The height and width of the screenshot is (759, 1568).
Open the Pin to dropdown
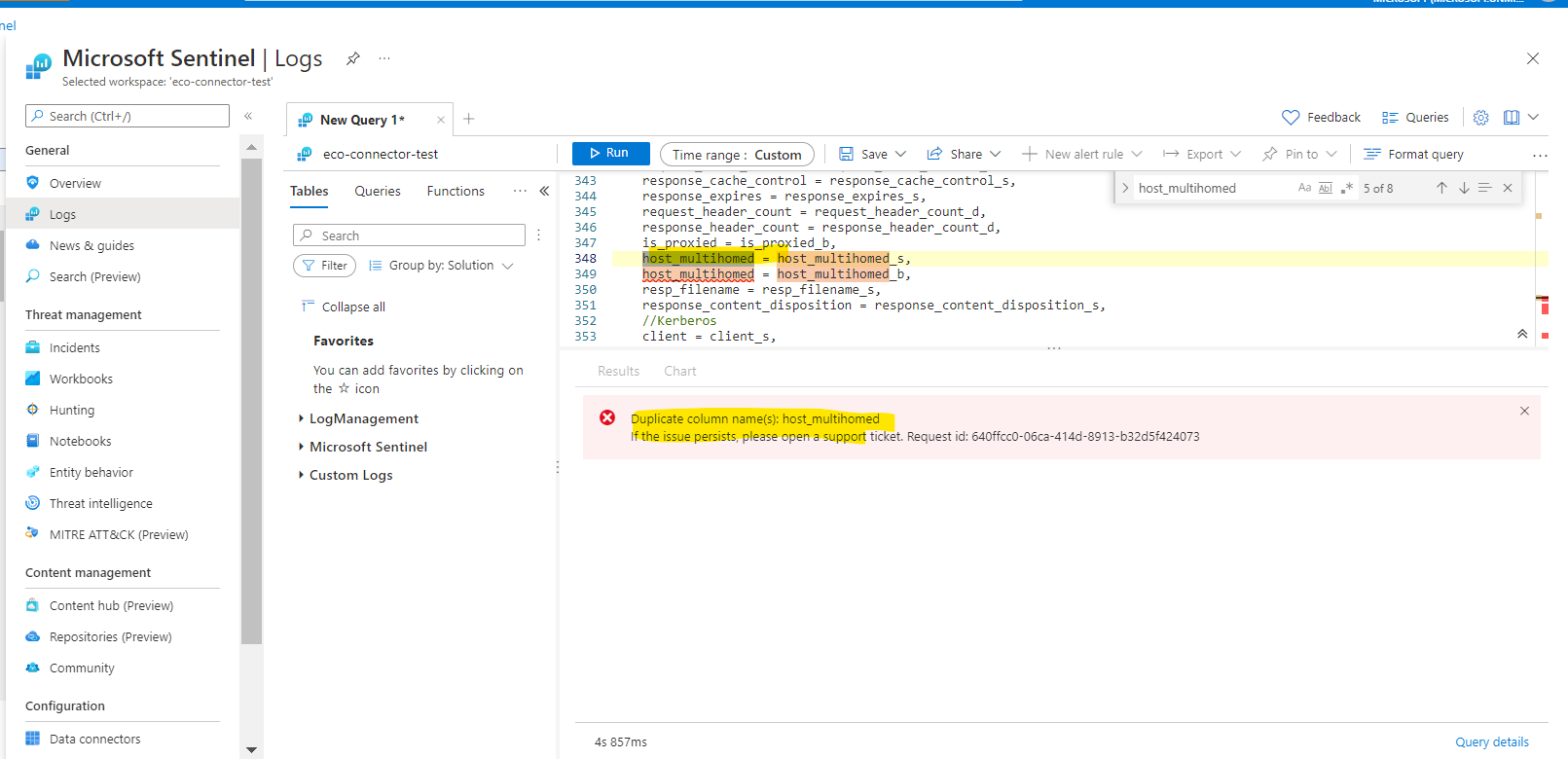1299,154
